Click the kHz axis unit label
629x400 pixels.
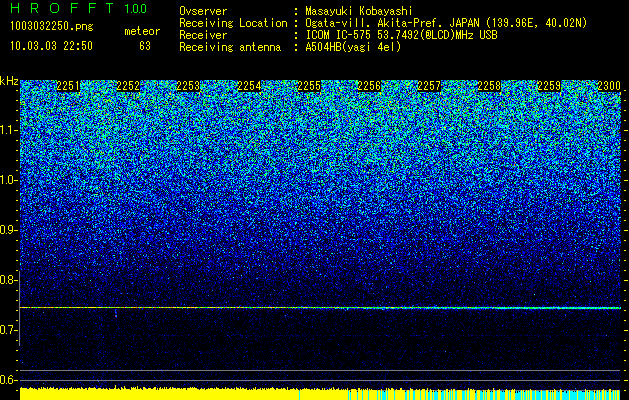point(9,81)
